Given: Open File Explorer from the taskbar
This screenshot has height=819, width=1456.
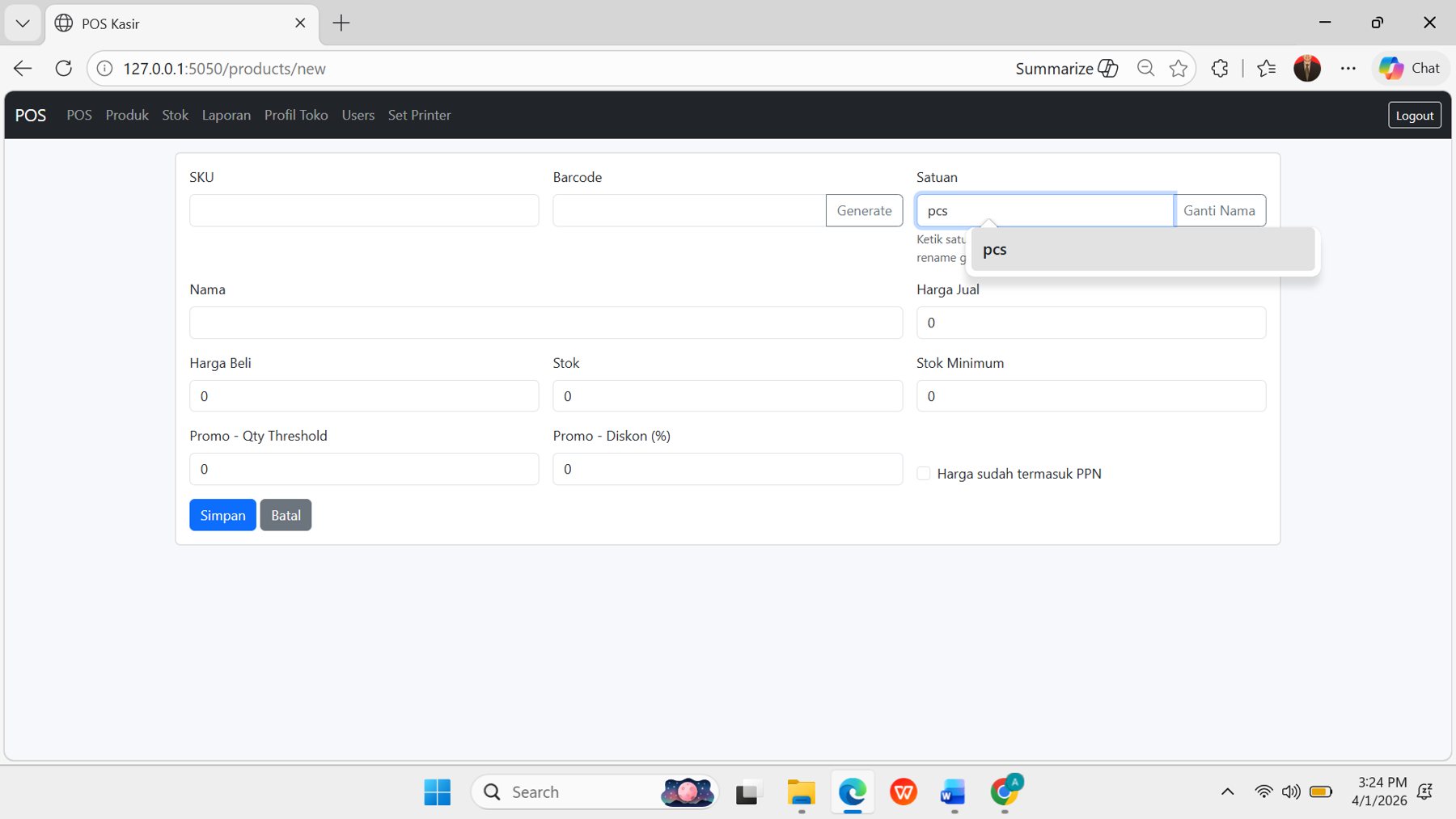Looking at the screenshot, I should point(801,792).
